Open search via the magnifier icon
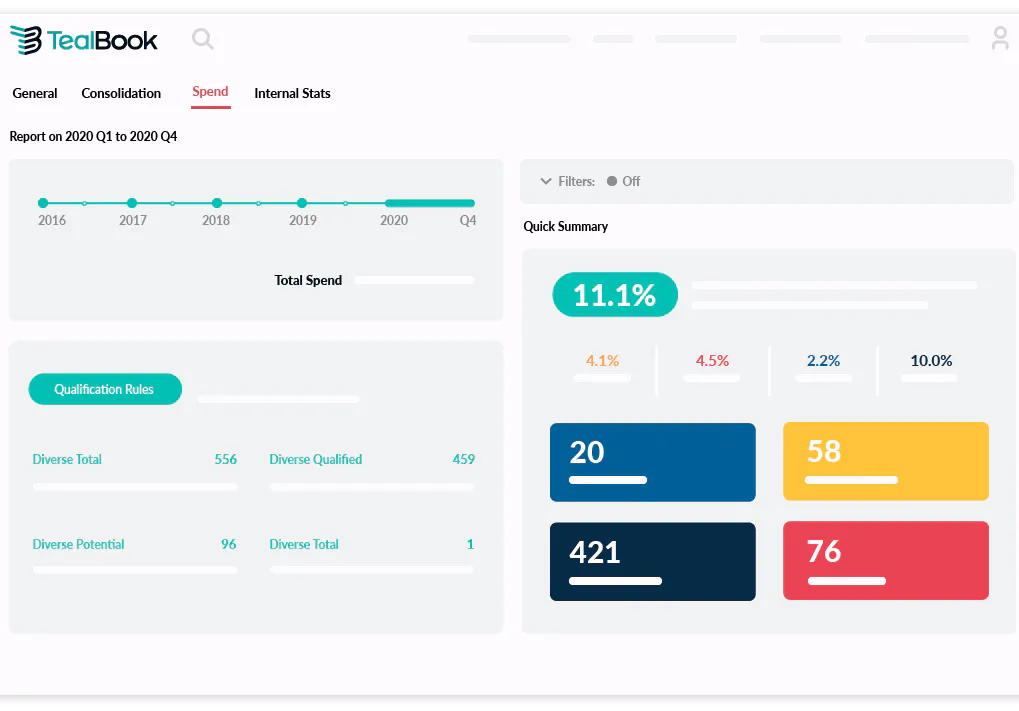Image resolution: width=1019 pixels, height=711 pixels. tap(202, 39)
